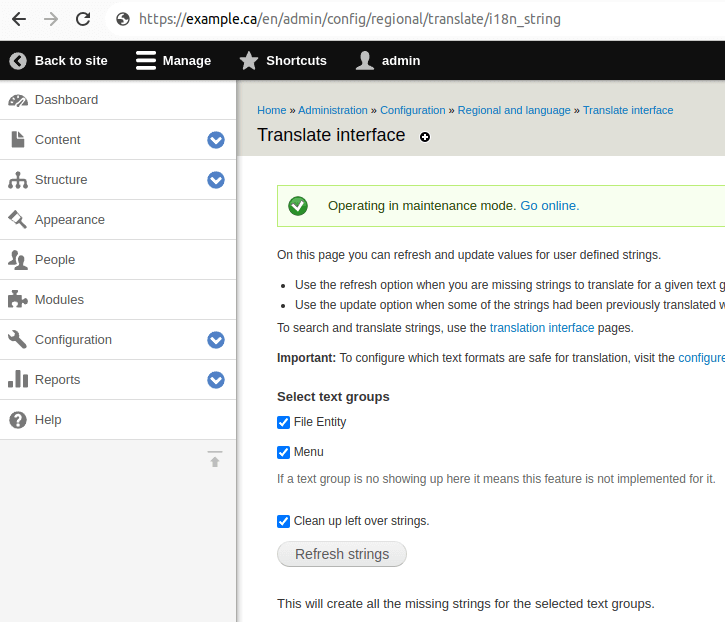Expand the Configuration submenu chevron
725x622 pixels.
[216, 340]
